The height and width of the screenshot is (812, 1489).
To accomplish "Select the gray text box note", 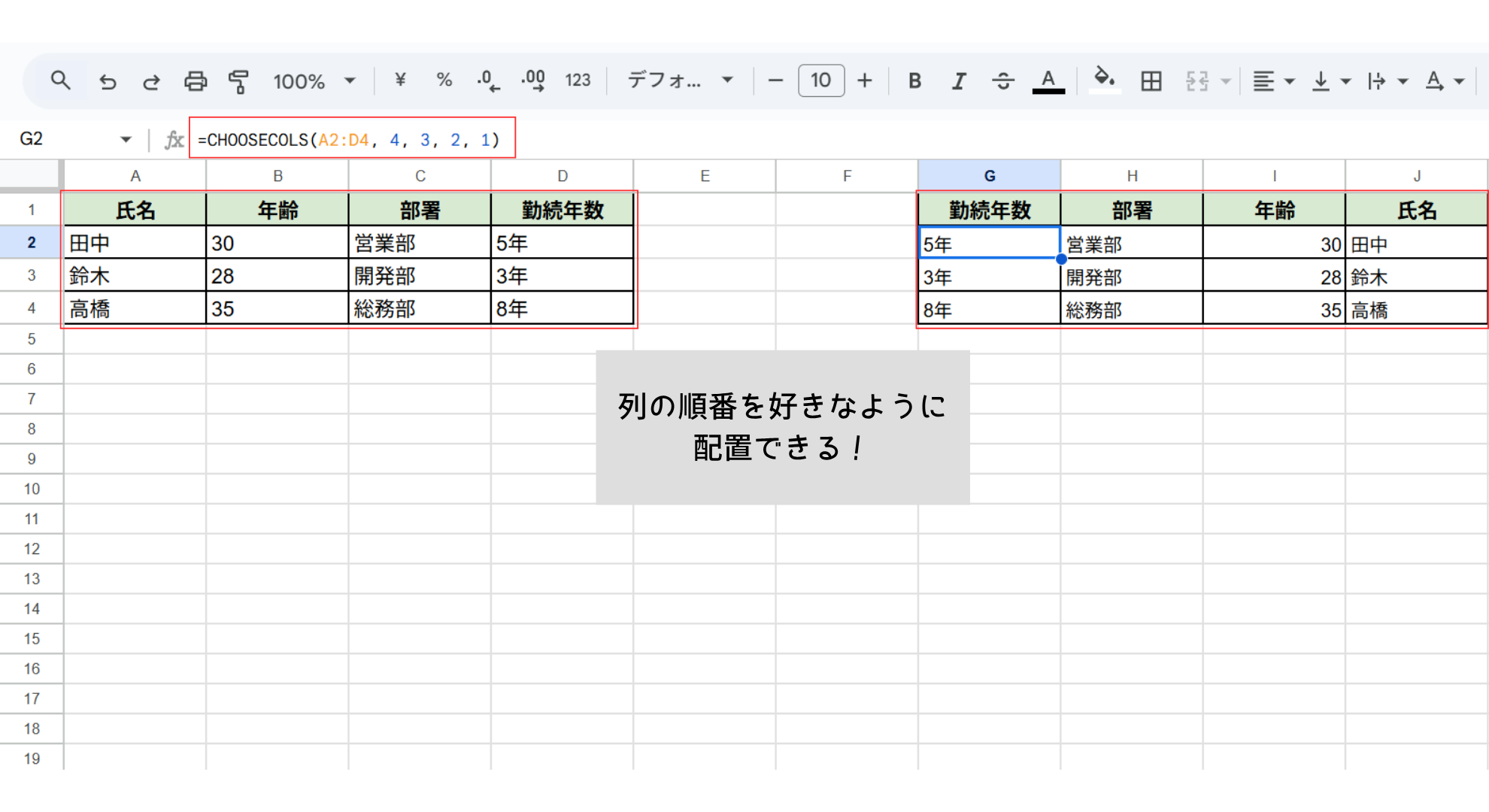I will (x=783, y=427).
